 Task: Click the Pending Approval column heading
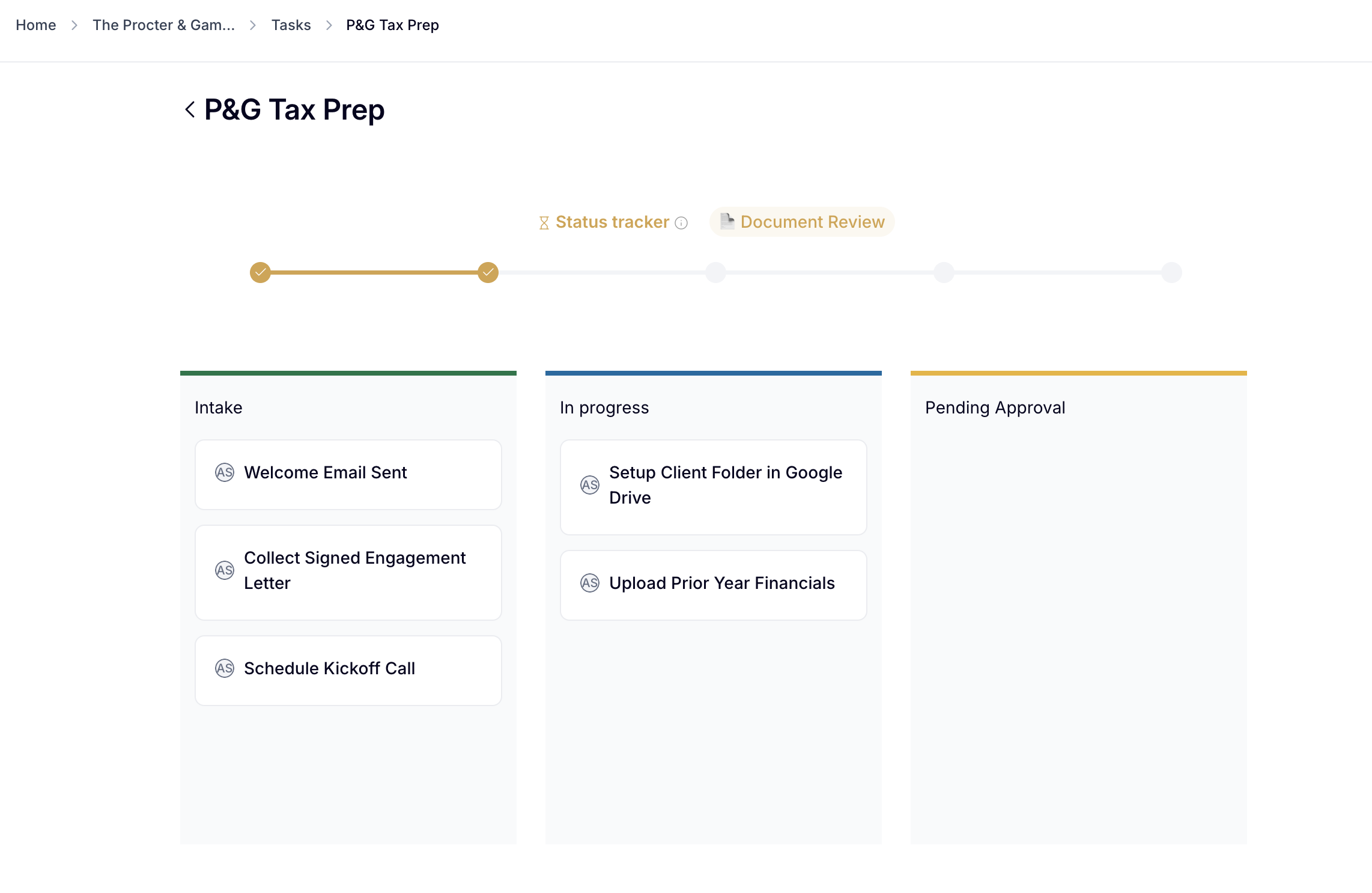(995, 407)
